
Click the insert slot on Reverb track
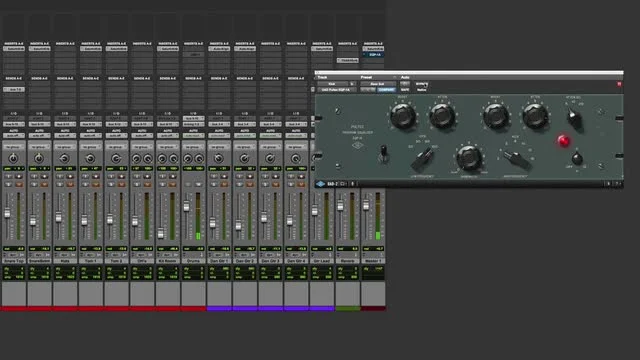[x=348, y=60]
